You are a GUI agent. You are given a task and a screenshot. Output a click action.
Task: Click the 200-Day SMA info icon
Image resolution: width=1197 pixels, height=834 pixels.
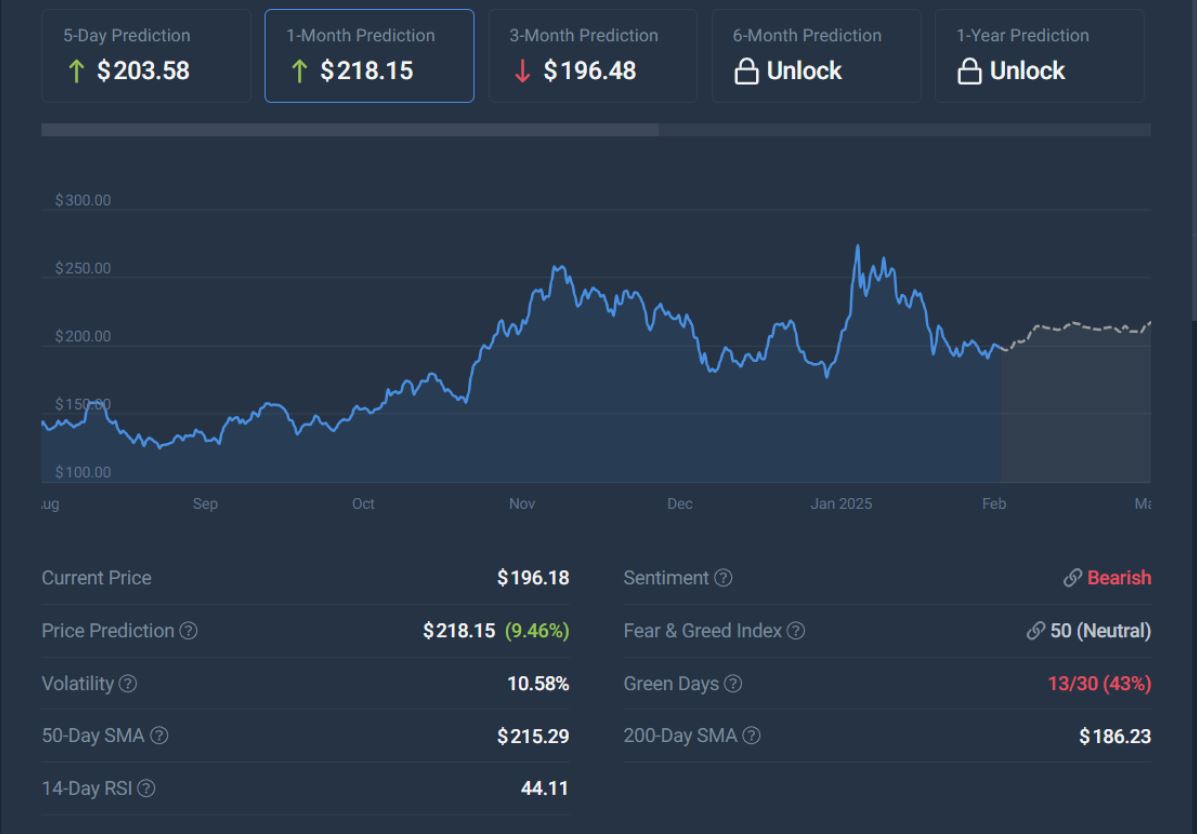pyautogui.click(x=751, y=736)
